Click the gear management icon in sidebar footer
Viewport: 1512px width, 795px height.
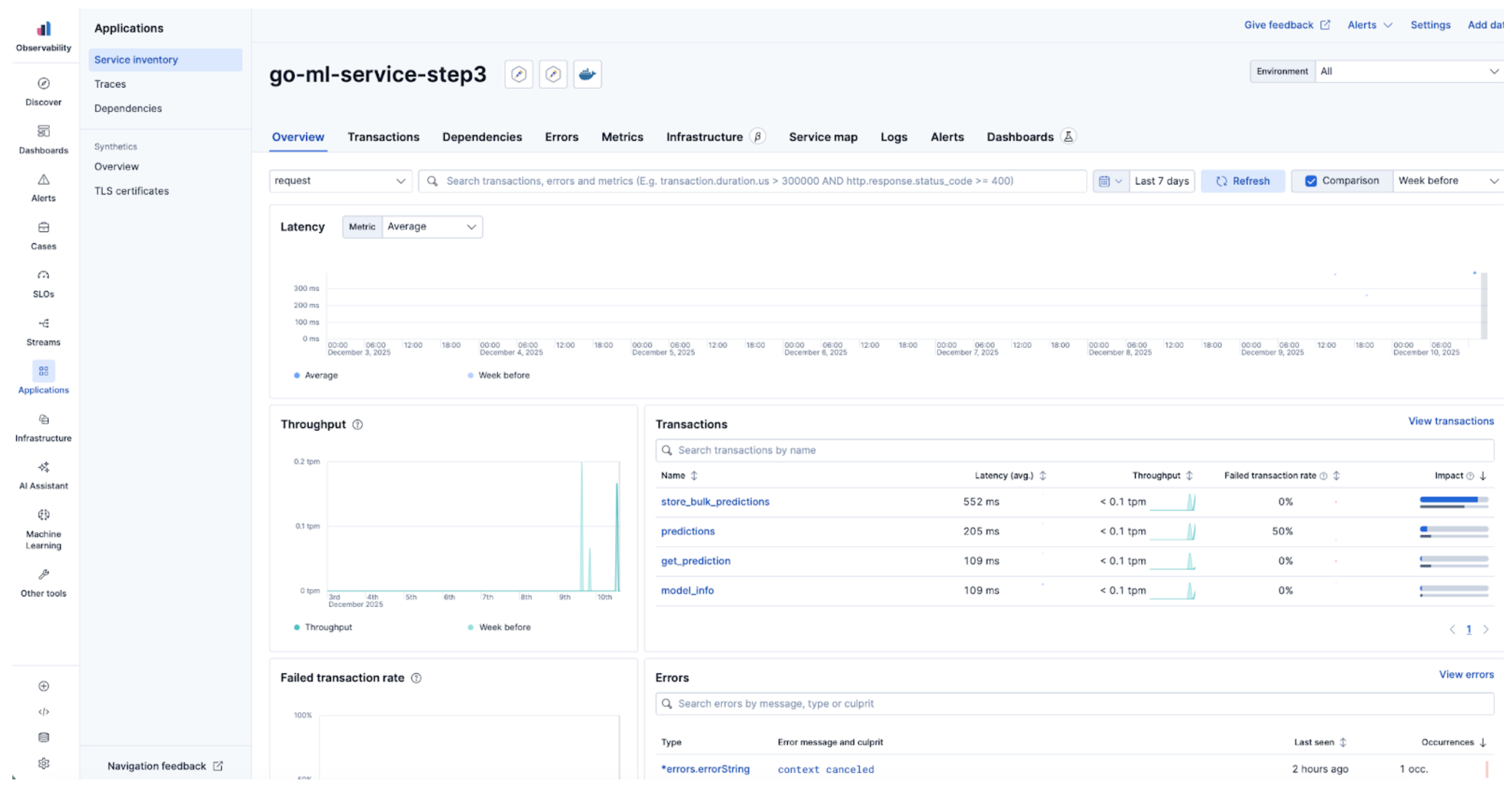[x=43, y=763]
